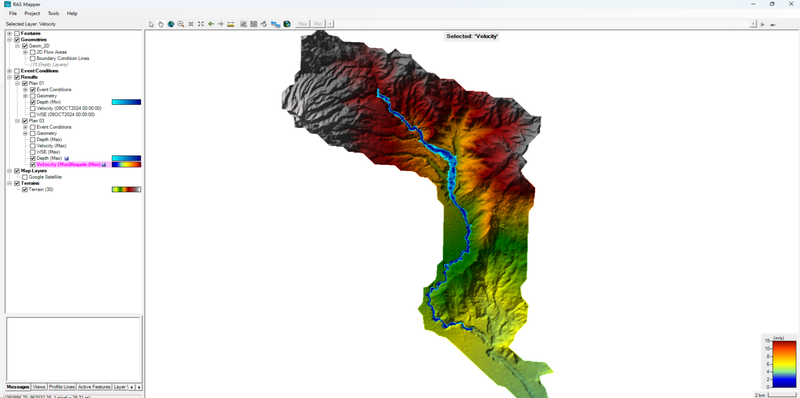Enable the Google Satellite layer checkbox
800x398 pixels.
coord(24,177)
